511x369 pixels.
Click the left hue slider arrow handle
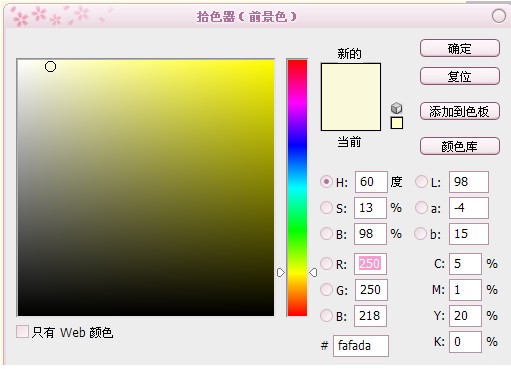tap(281, 273)
